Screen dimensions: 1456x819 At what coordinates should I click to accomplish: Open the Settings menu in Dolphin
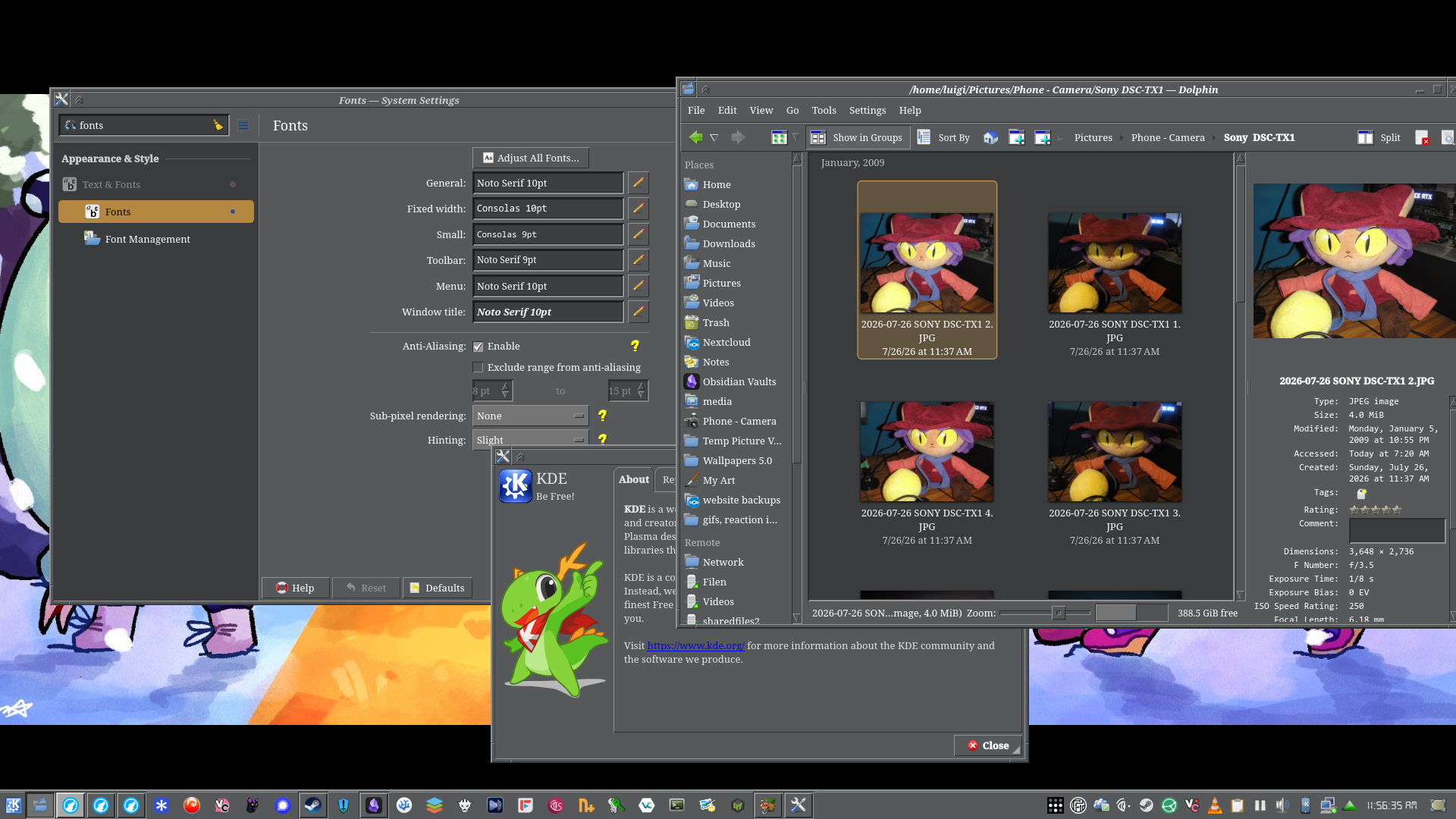pyautogui.click(x=868, y=110)
